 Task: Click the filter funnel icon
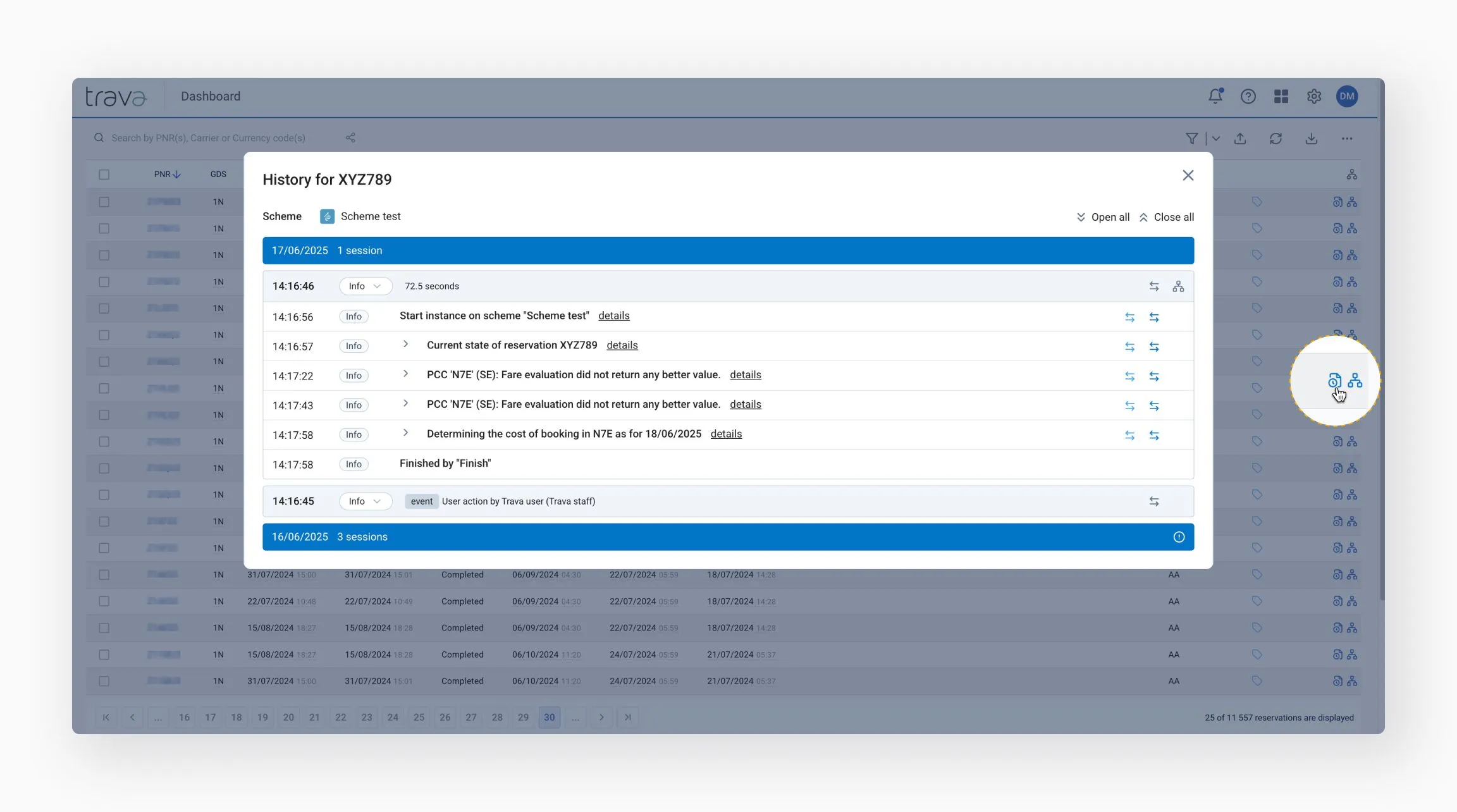tap(1191, 138)
